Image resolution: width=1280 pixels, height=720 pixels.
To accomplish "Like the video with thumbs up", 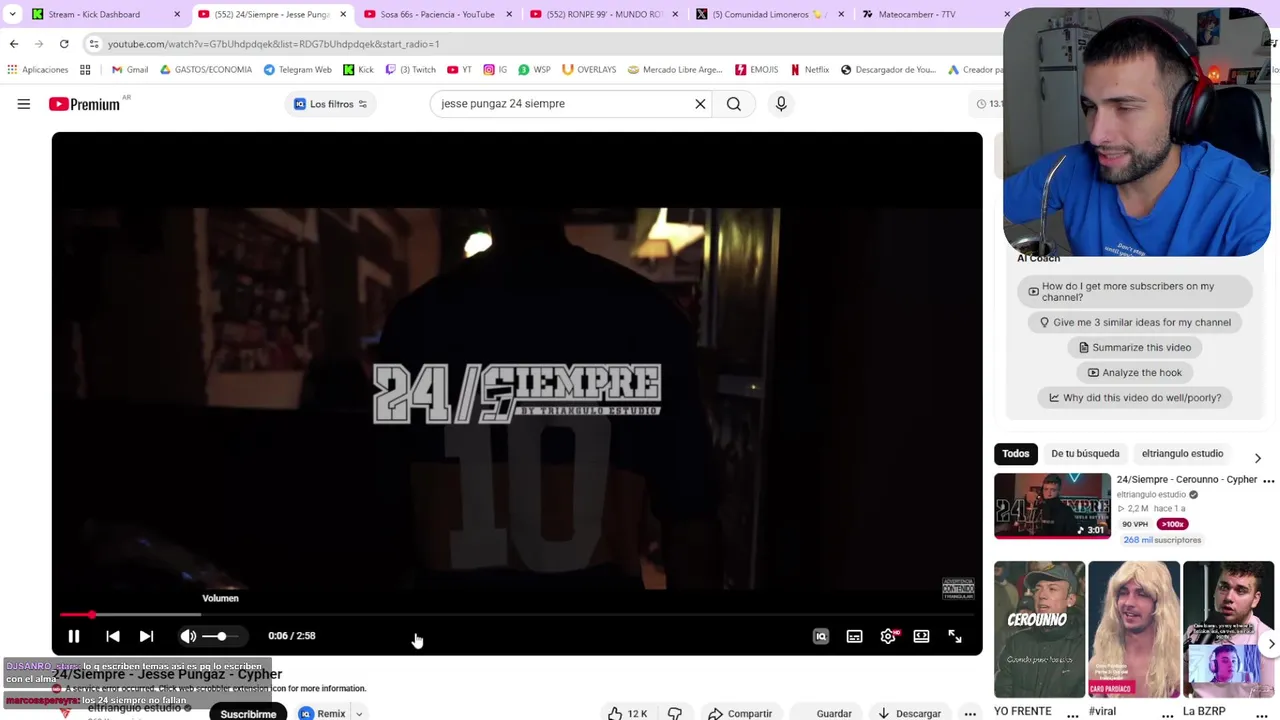I will pyautogui.click(x=628, y=713).
